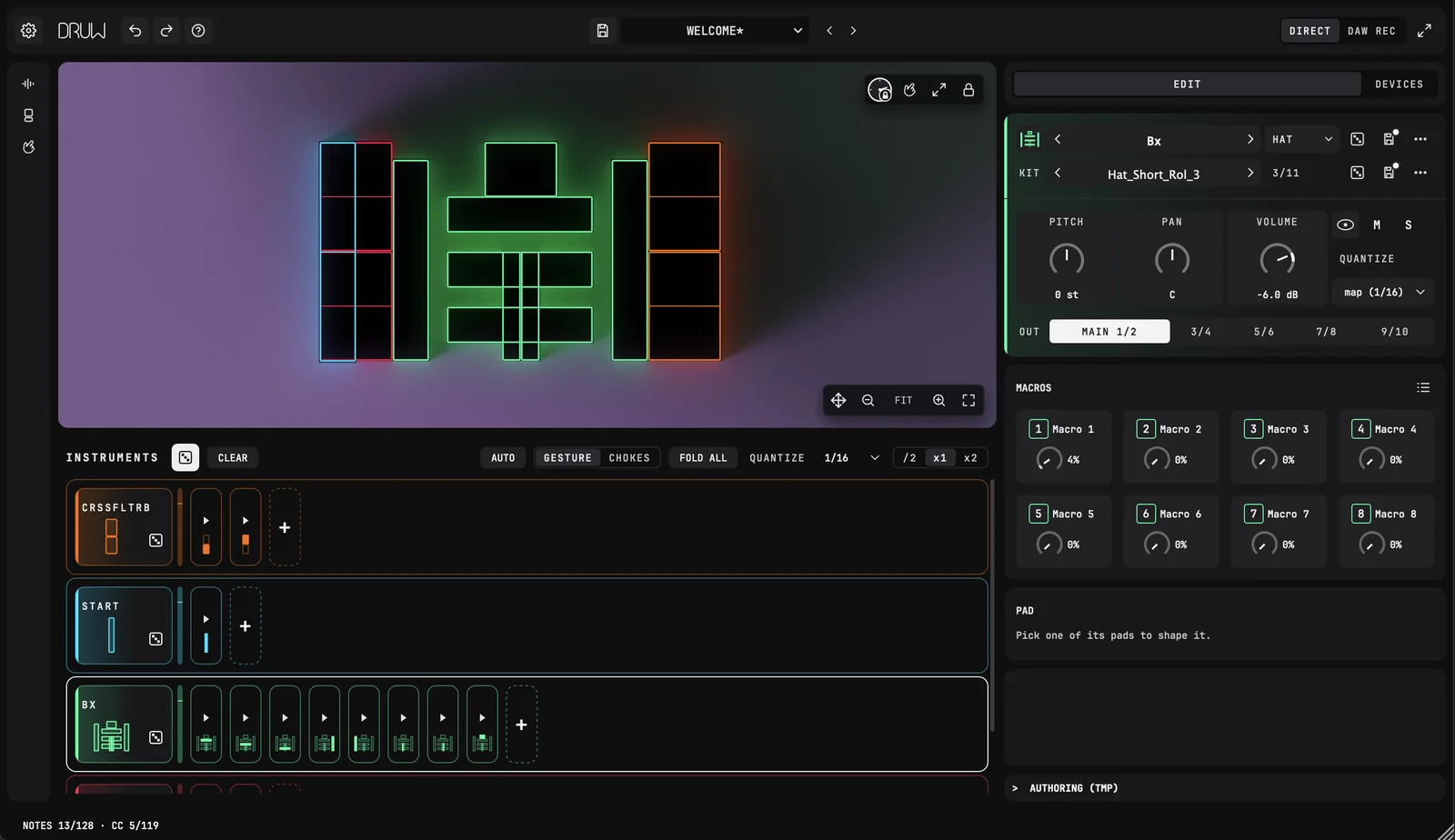Switch to CHOKES mode
Viewport: 1455px width, 840px height.
(629, 458)
